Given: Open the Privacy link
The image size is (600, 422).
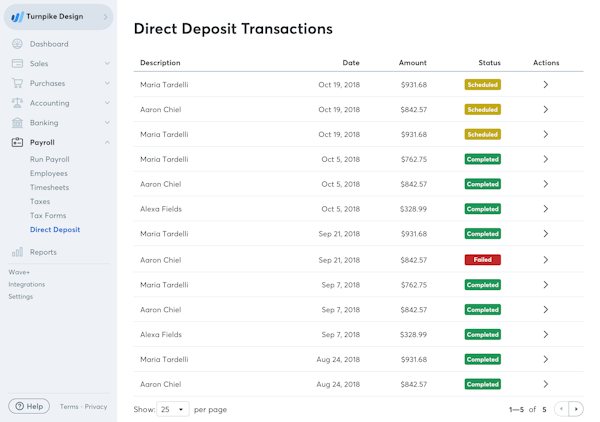Looking at the screenshot, I should click(x=96, y=407).
